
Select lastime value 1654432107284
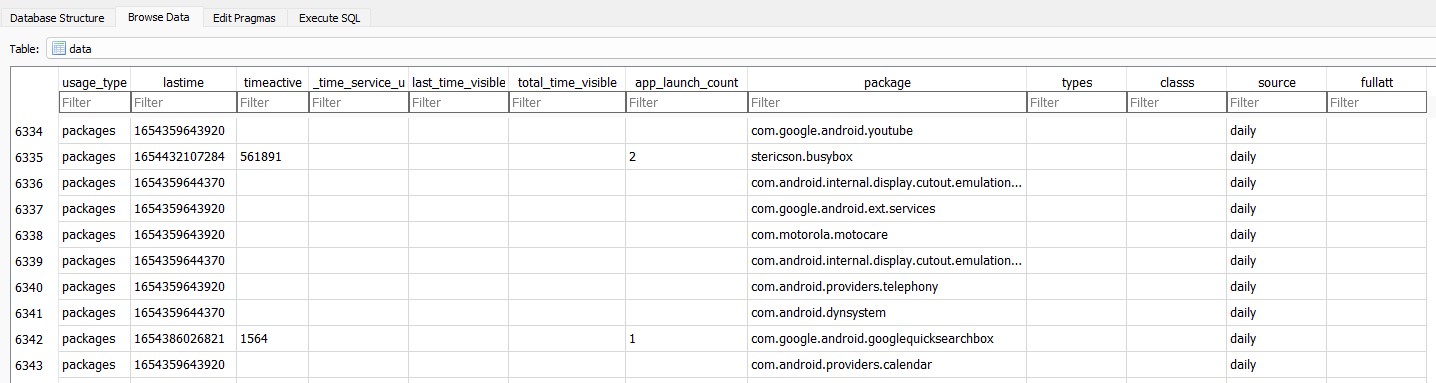click(183, 157)
